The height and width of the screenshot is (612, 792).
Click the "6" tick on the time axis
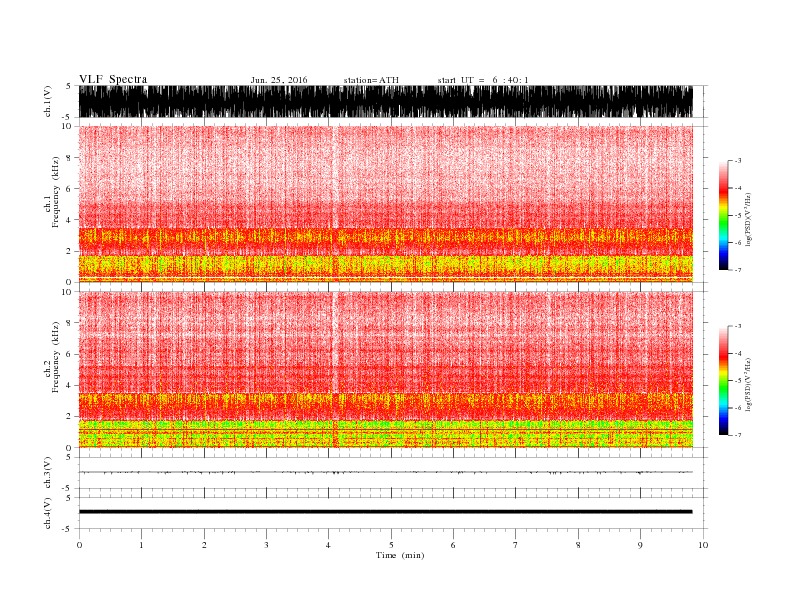[453, 545]
